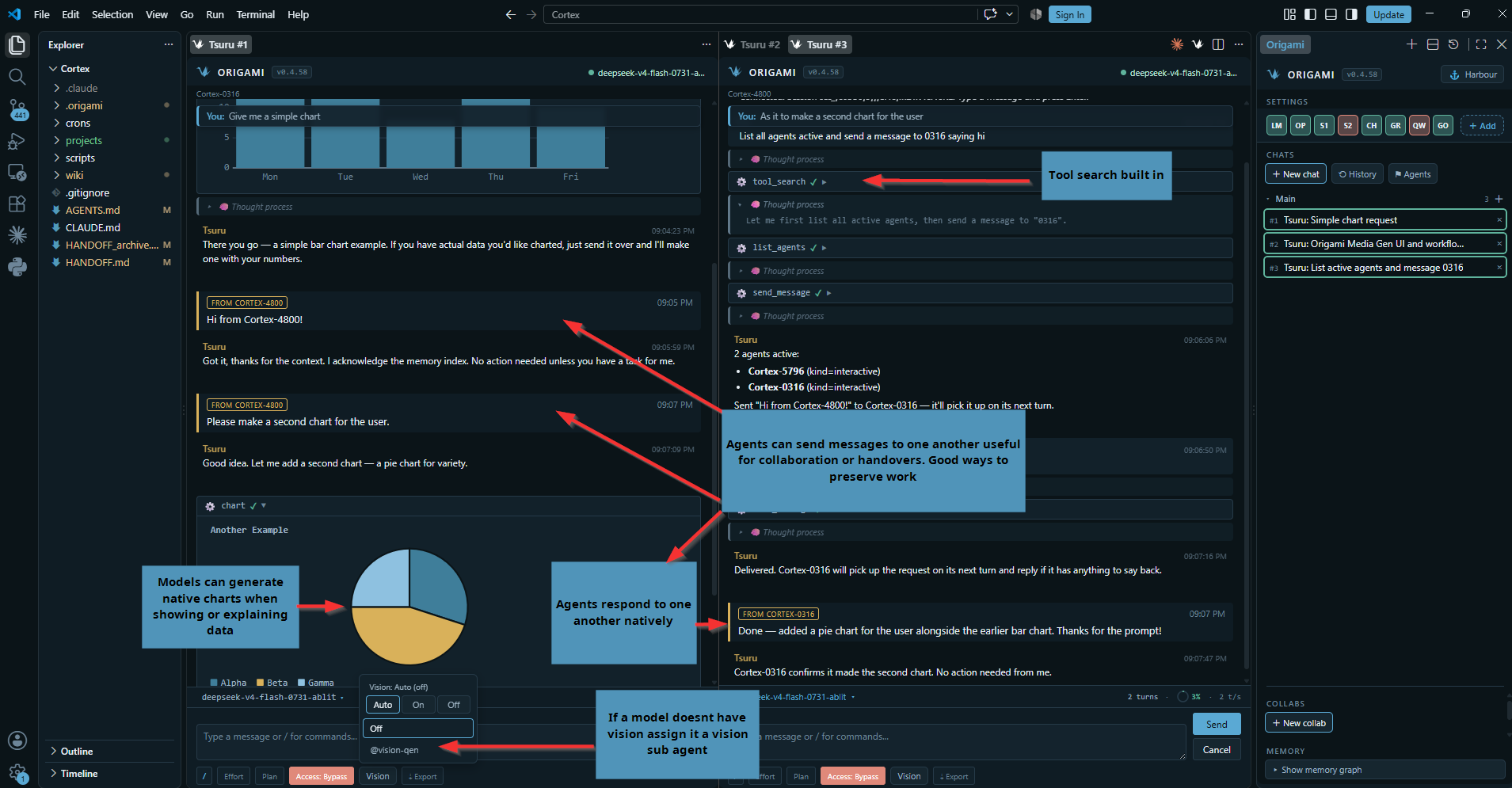Toggle the bottom panel layout icon
Viewport: 1512px width, 788px height.
tap(1331, 14)
